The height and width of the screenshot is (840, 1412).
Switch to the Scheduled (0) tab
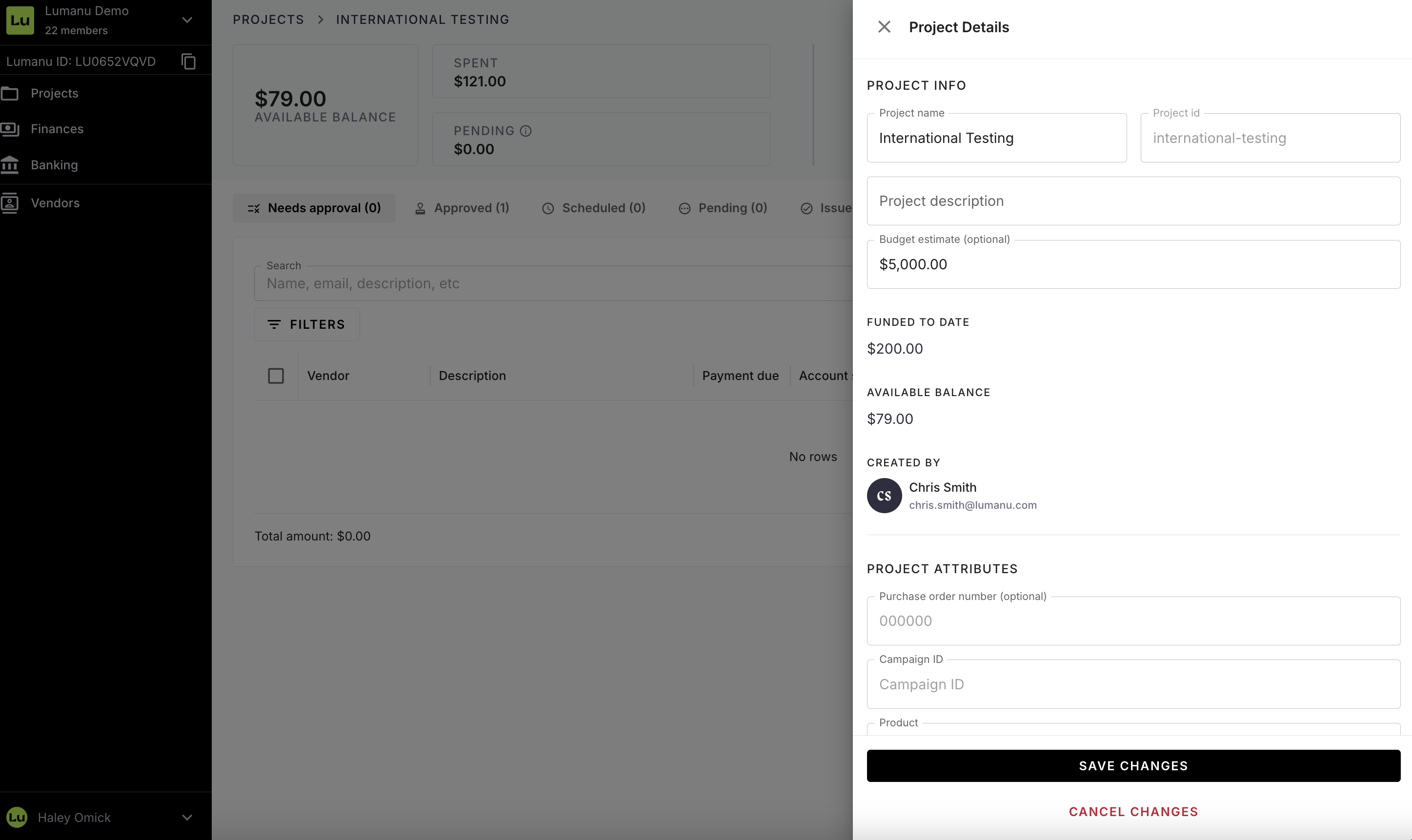pos(593,208)
